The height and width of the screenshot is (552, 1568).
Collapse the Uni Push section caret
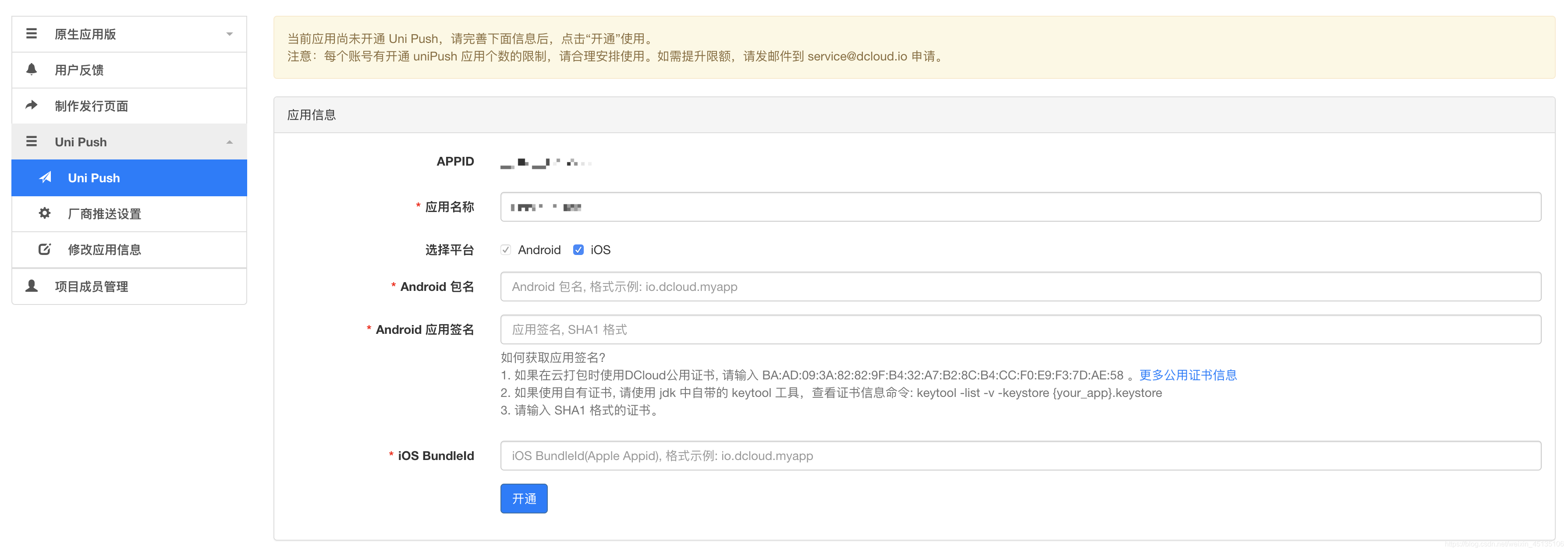click(230, 142)
